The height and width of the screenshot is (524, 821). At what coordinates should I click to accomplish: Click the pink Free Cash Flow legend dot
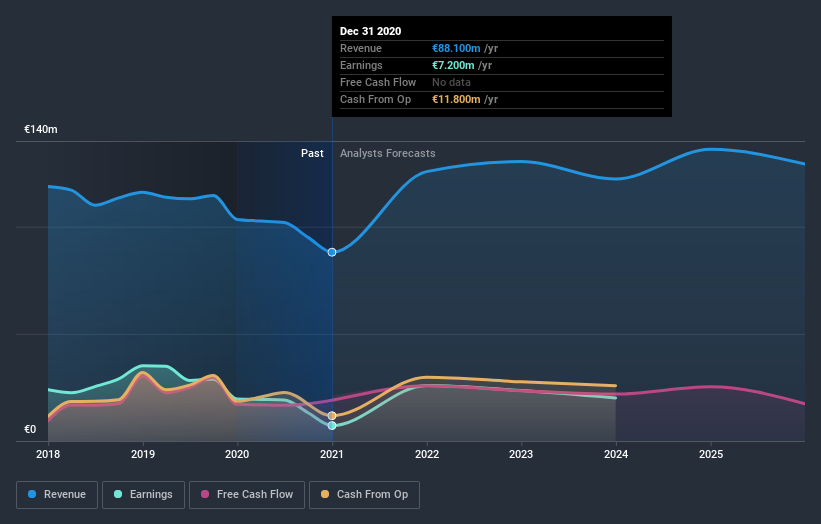click(205, 494)
